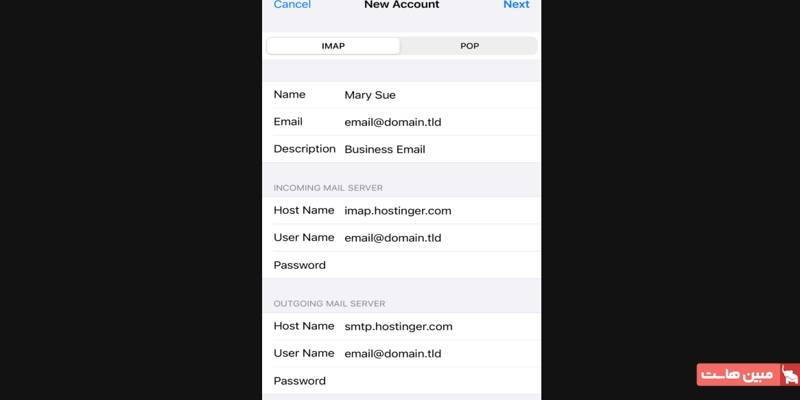This screenshot has height=400, width=800.
Task: Edit the Name field showing Mary Sue
Action: coord(402,95)
